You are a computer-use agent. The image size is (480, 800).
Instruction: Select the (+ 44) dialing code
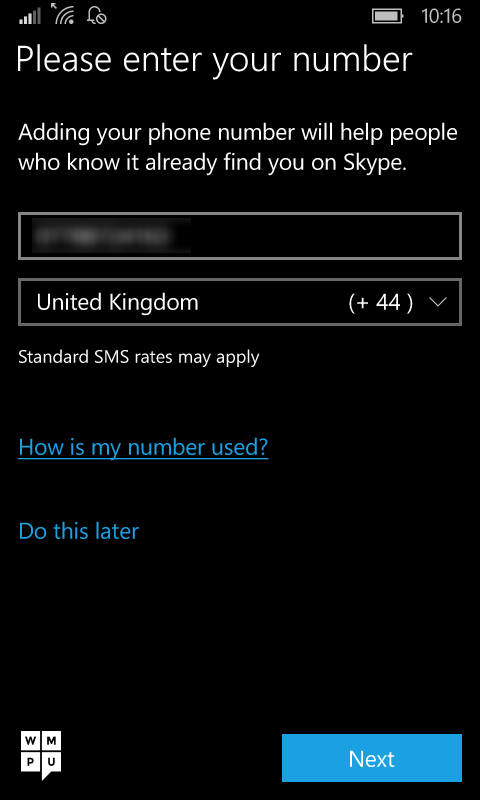tap(381, 303)
